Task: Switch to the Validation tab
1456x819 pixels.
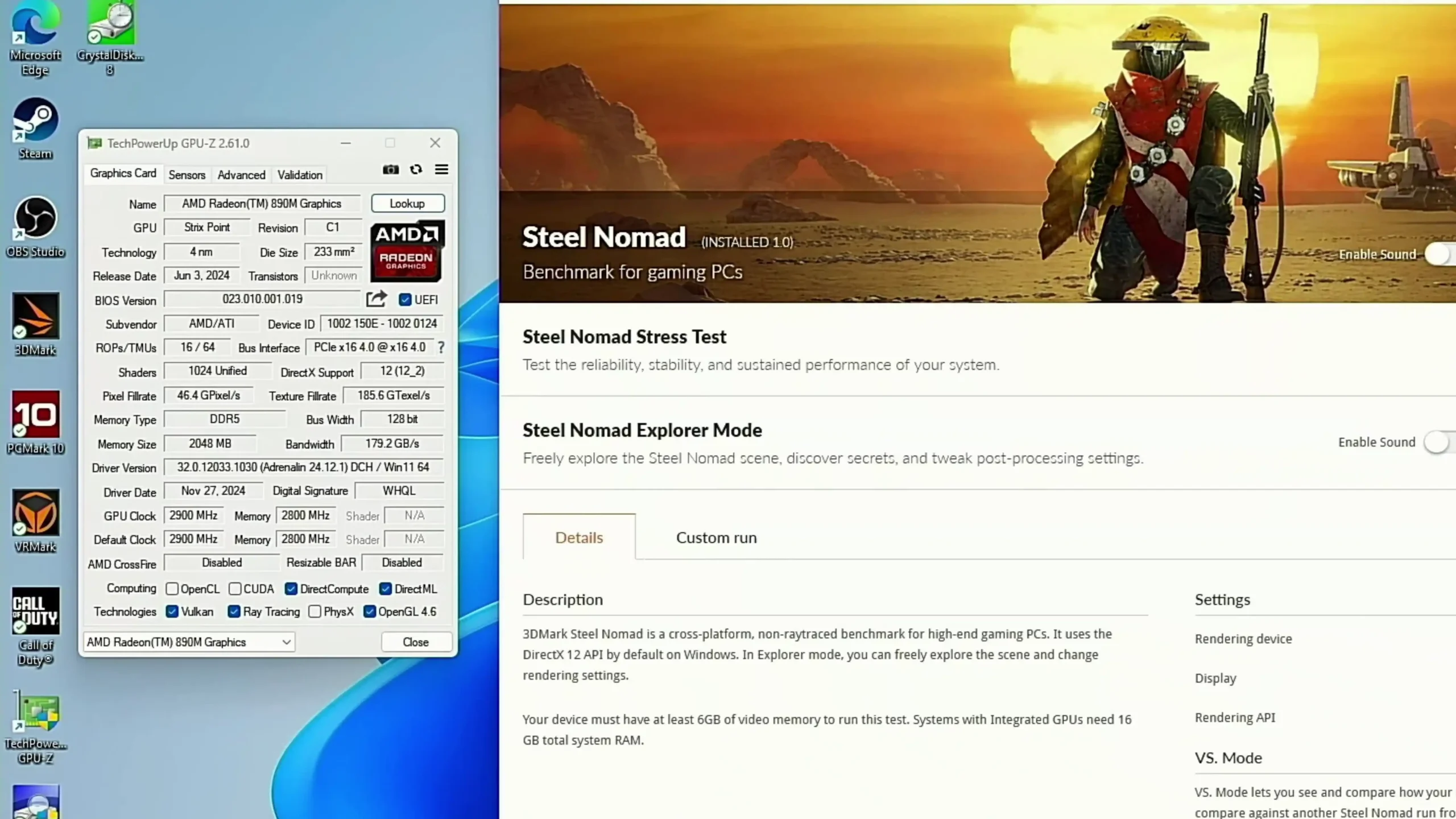Action: (x=300, y=175)
